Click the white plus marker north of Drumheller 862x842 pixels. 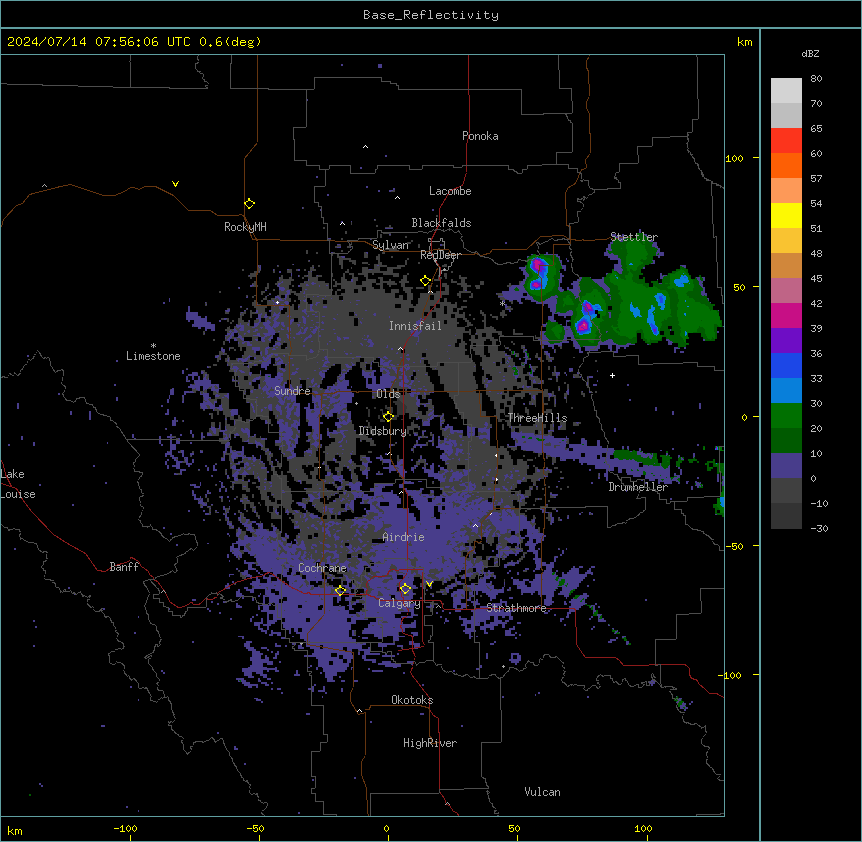point(612,375)
